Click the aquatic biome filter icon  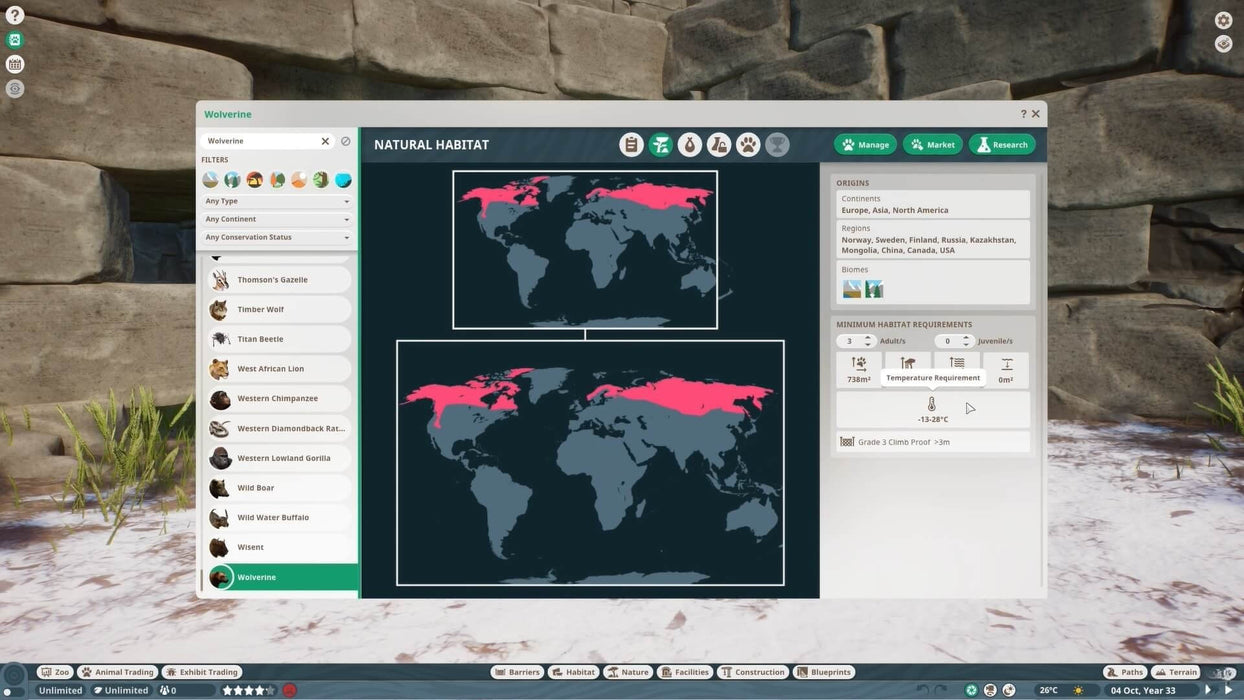(343, 180)
